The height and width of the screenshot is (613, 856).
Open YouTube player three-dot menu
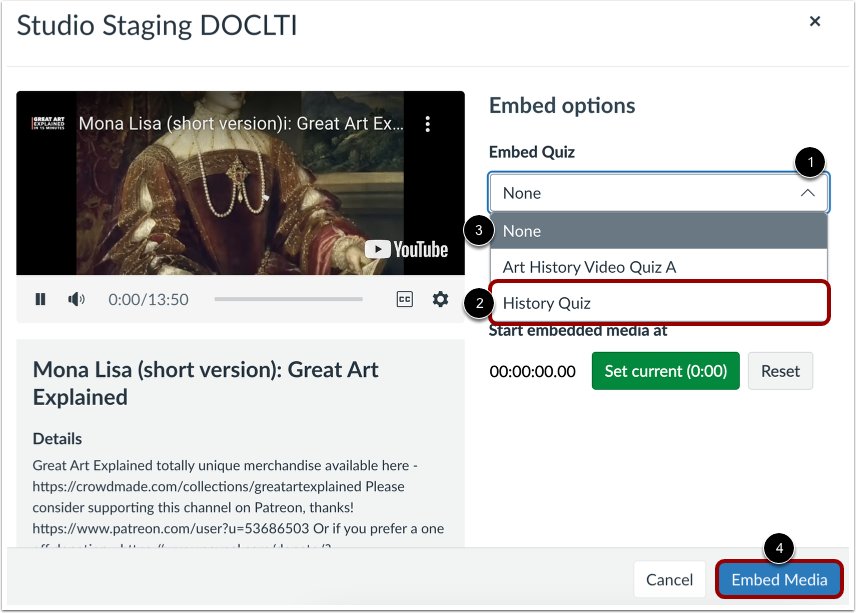(x=427, y=124)
